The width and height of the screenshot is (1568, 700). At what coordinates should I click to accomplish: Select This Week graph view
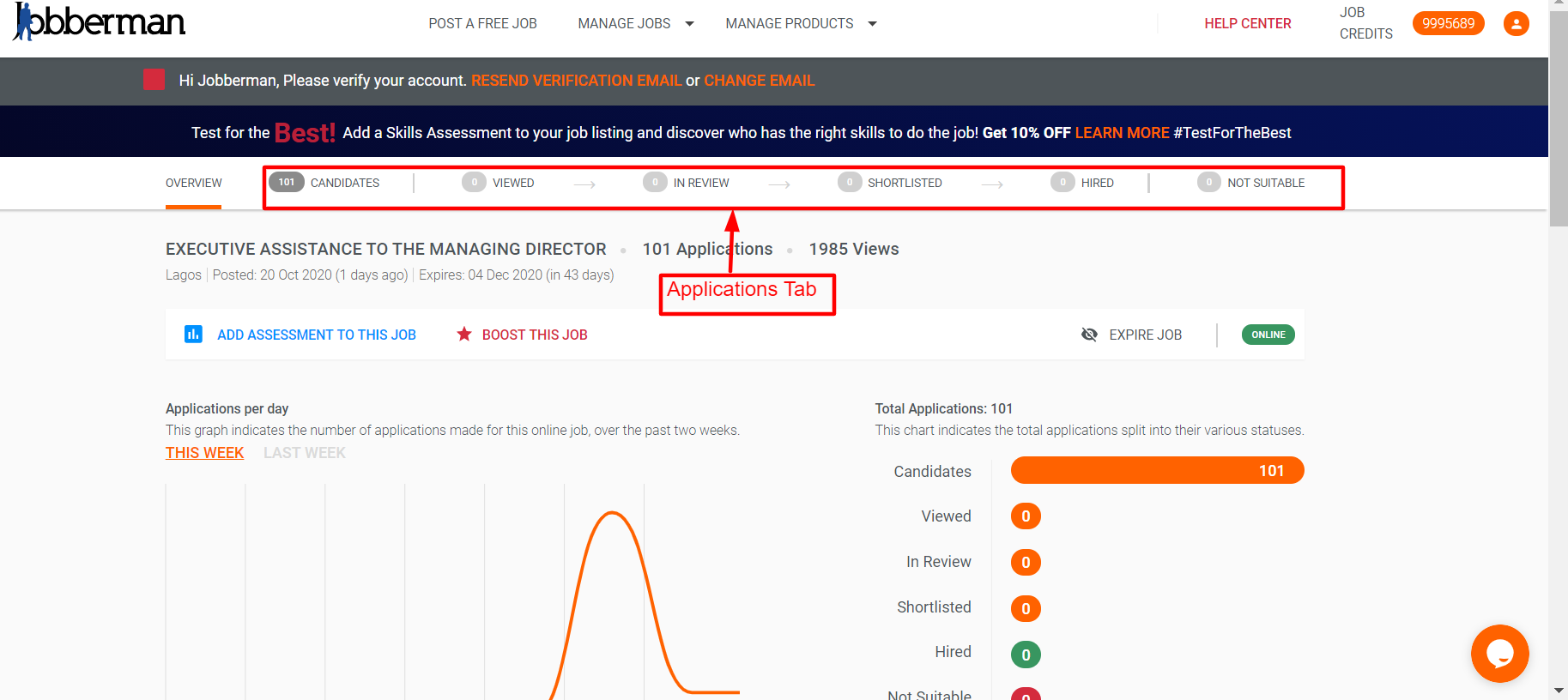click(204, 453)
